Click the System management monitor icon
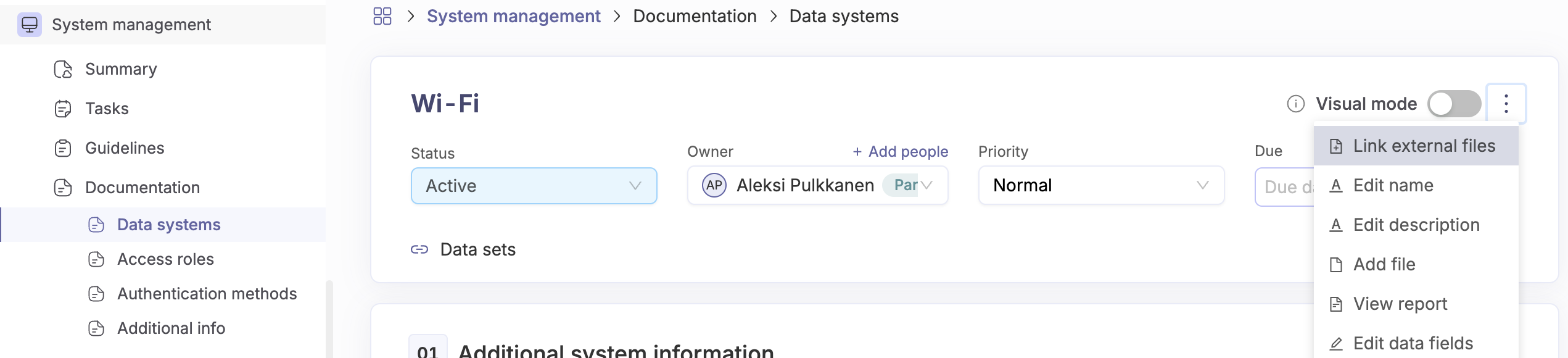Viewport: 1568px width, 358px height. [x=30, y=25]
